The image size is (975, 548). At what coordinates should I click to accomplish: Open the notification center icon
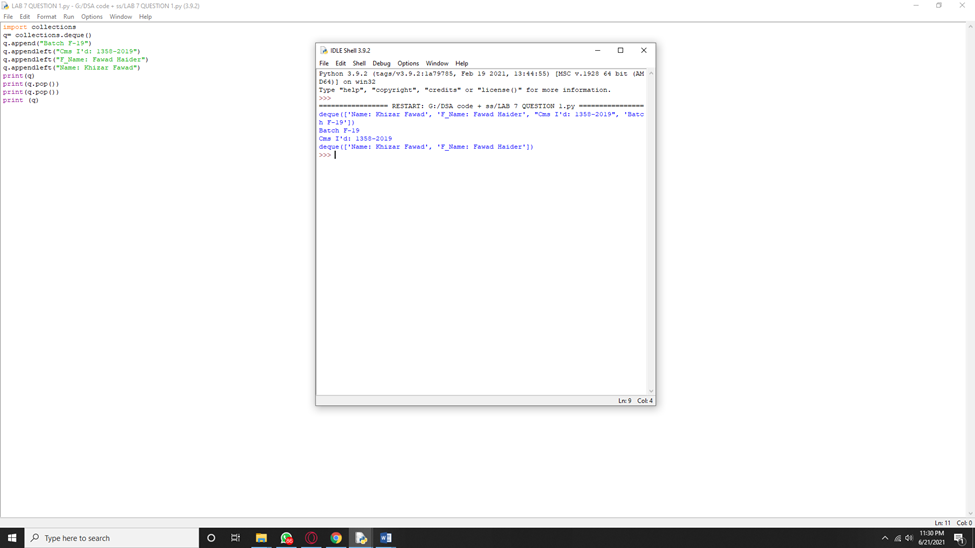[x=960, y=538]
